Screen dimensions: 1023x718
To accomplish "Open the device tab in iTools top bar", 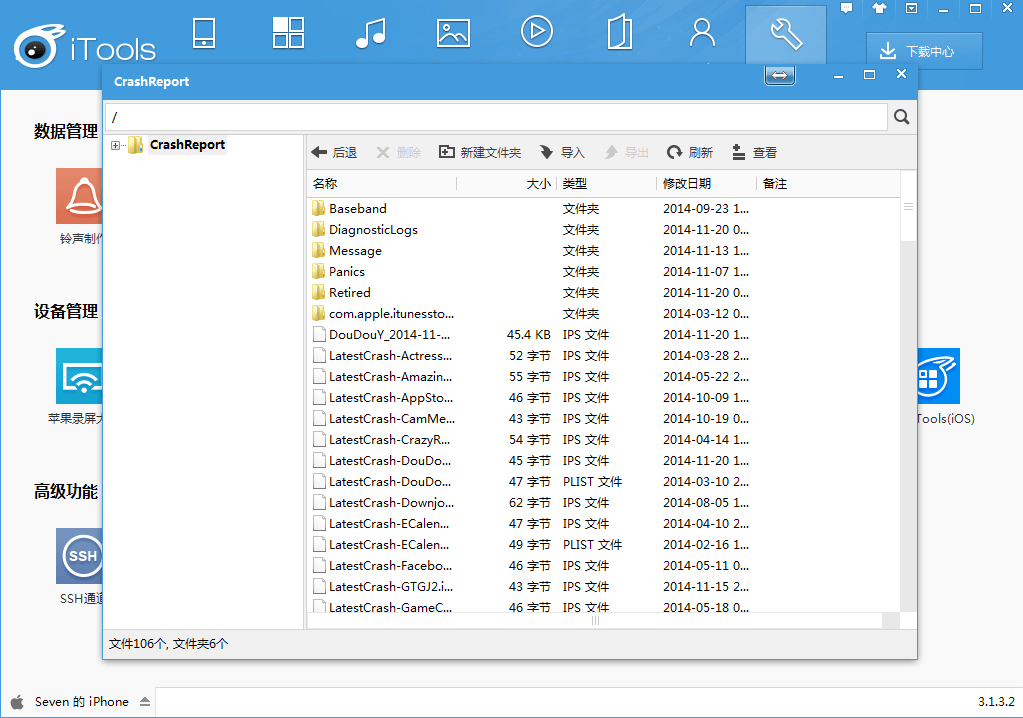I will (203, 33).
